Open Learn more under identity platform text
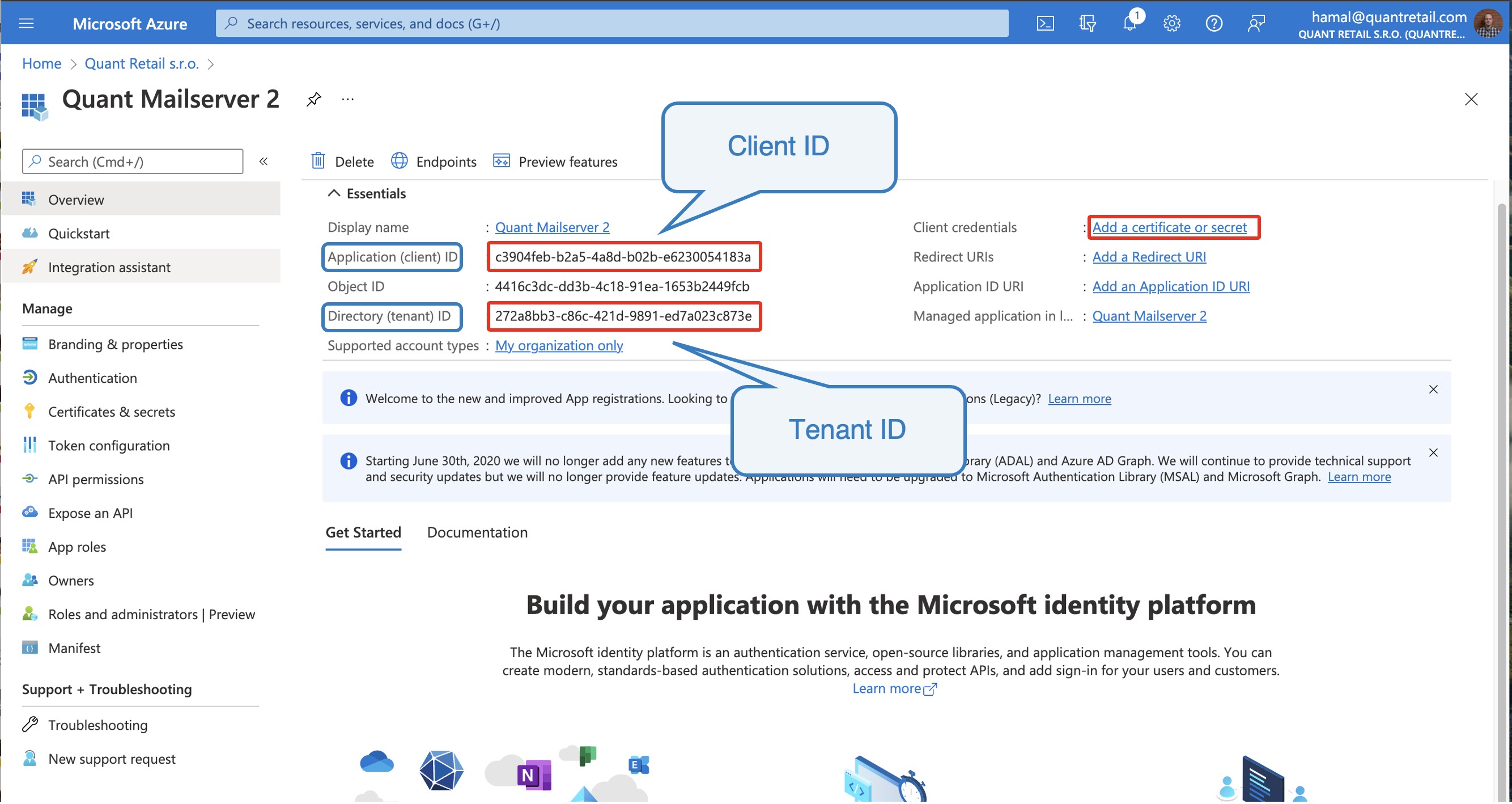1512x804 pixels. [x=893, y=689]
